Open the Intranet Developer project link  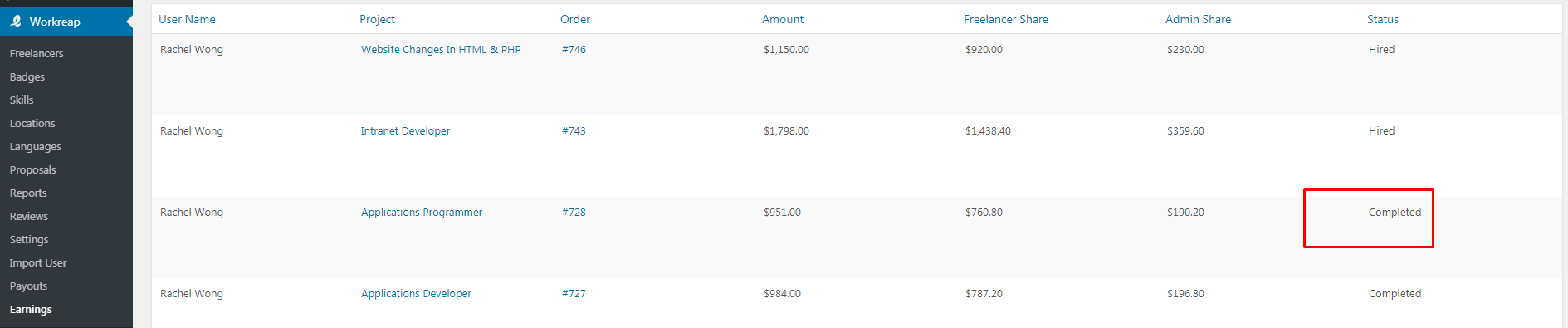point(405,131)
